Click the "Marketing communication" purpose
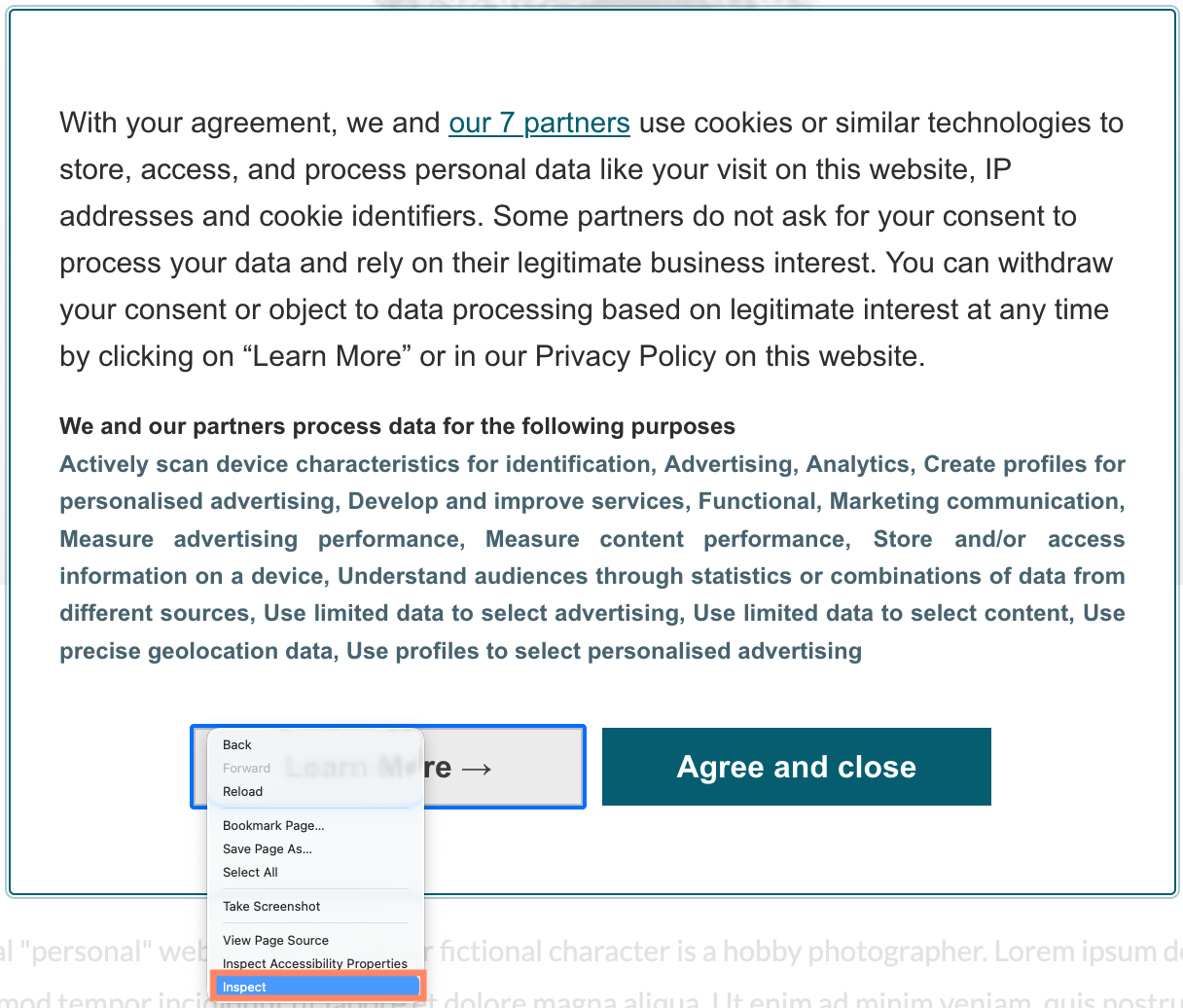 point(976,502)
